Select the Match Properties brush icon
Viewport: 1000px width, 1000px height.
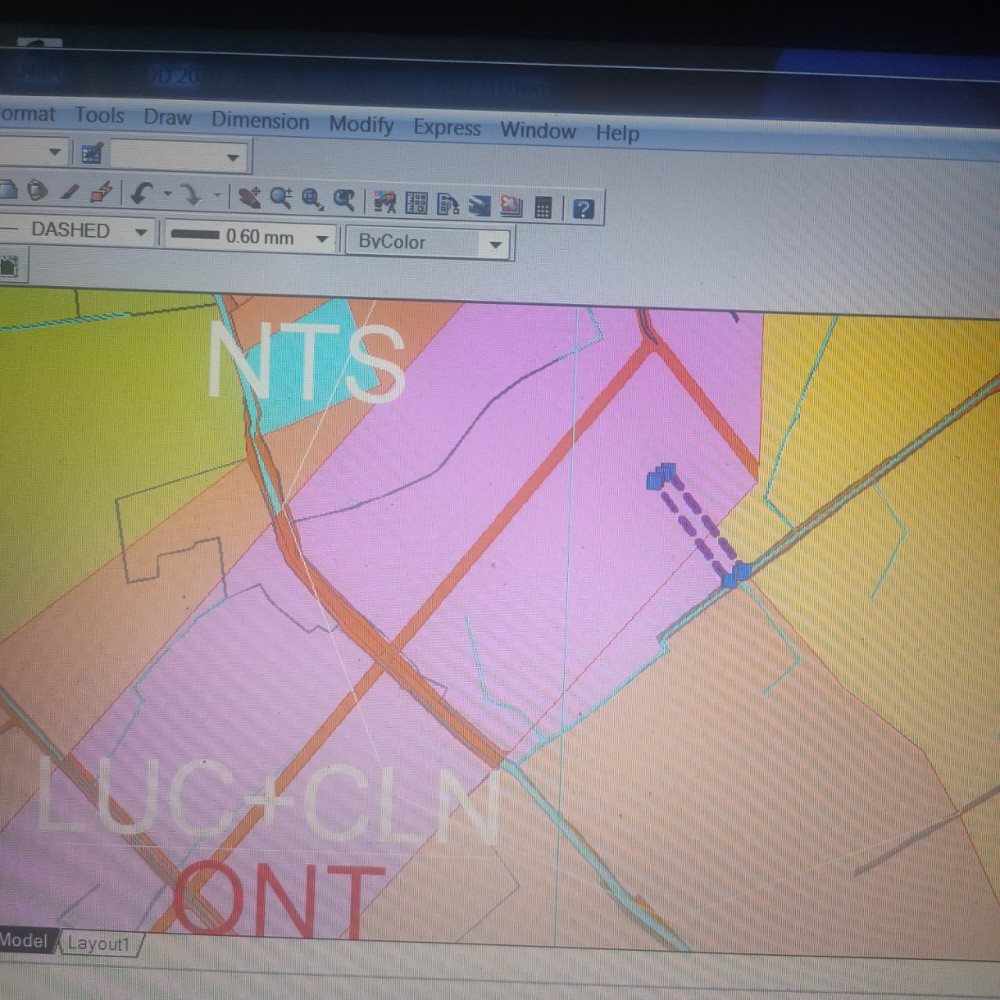pos(101,190)
